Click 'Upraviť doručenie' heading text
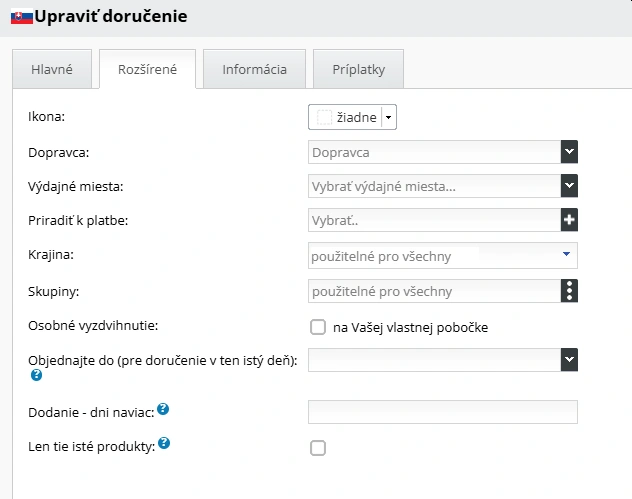Viewport: 632px width, 499px height. click(111, 17)
